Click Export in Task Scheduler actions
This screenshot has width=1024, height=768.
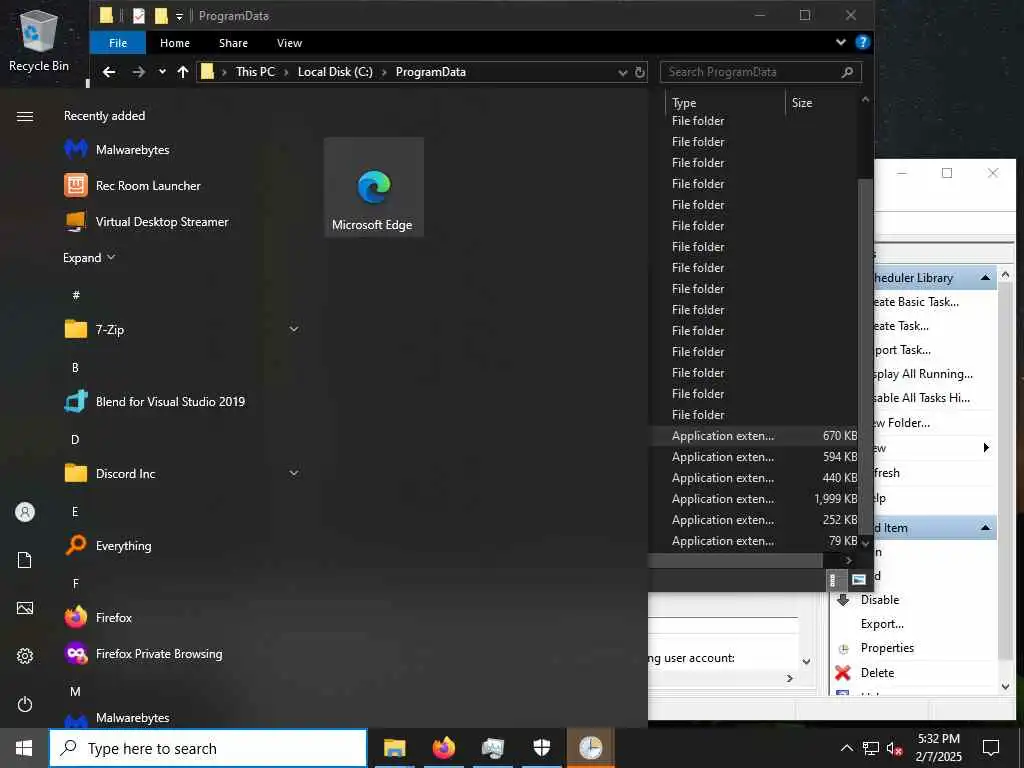coord(882,624)
